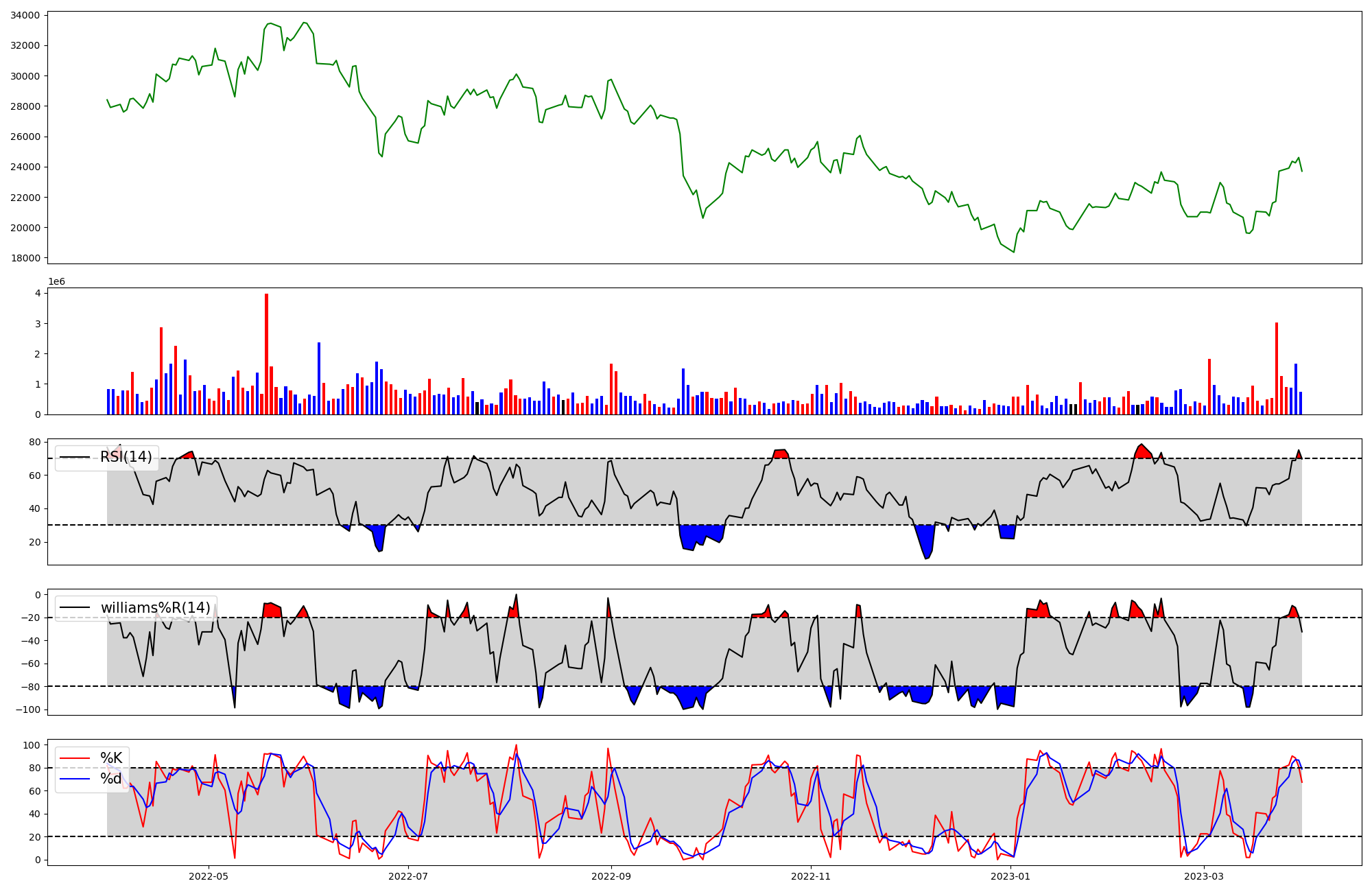Select the %d legend entry text
This screenshot has height=892, width=1372.
111,779
